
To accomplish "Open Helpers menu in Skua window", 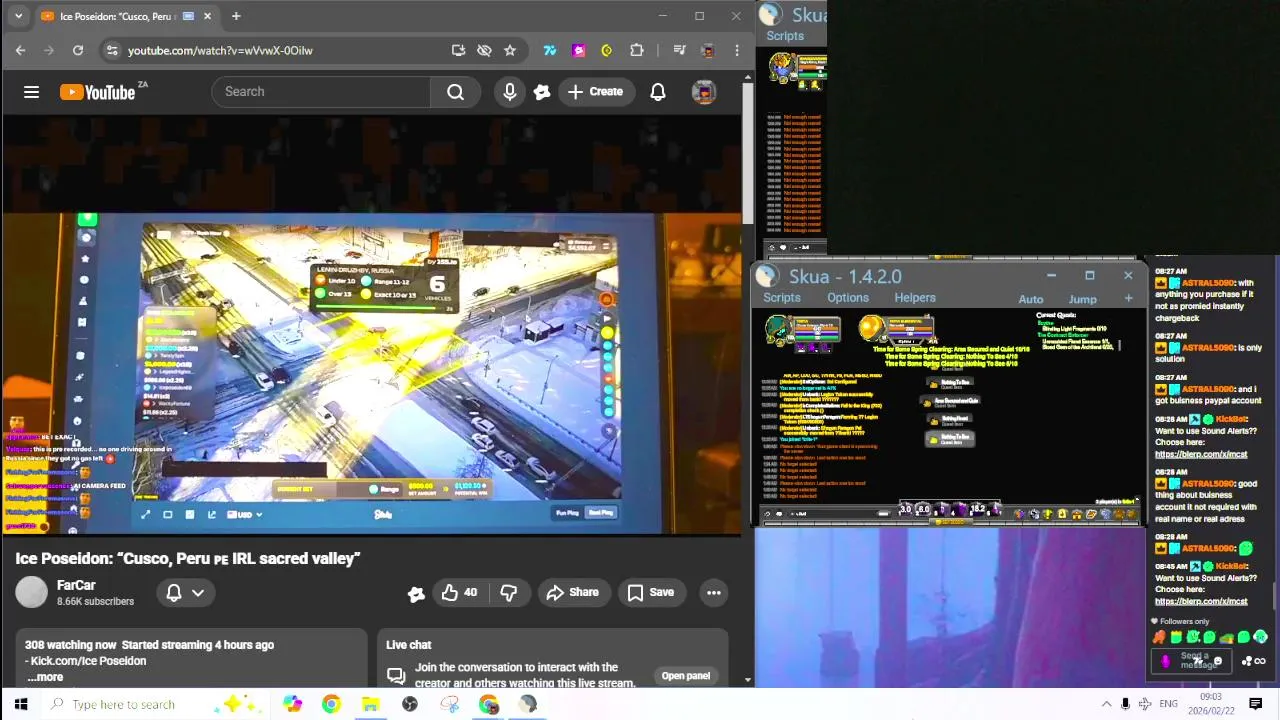I will [x=915, y=298].
